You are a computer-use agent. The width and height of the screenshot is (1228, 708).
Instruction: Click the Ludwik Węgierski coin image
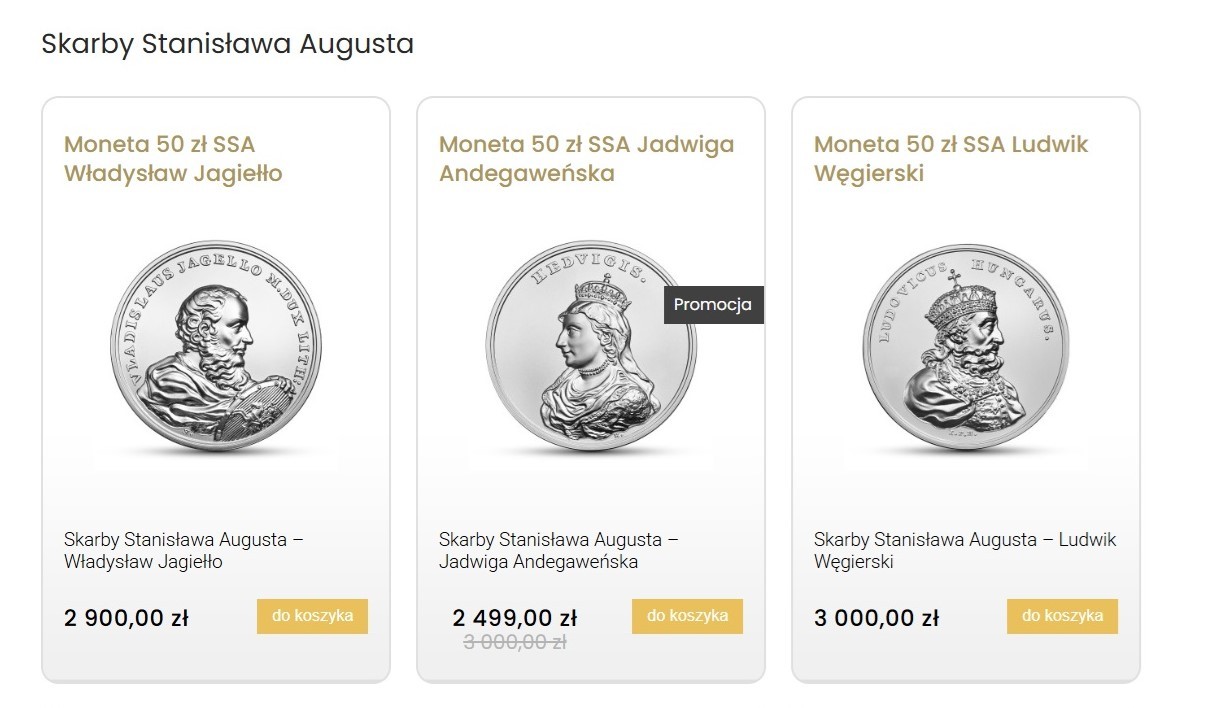click(x=965, y=347)
